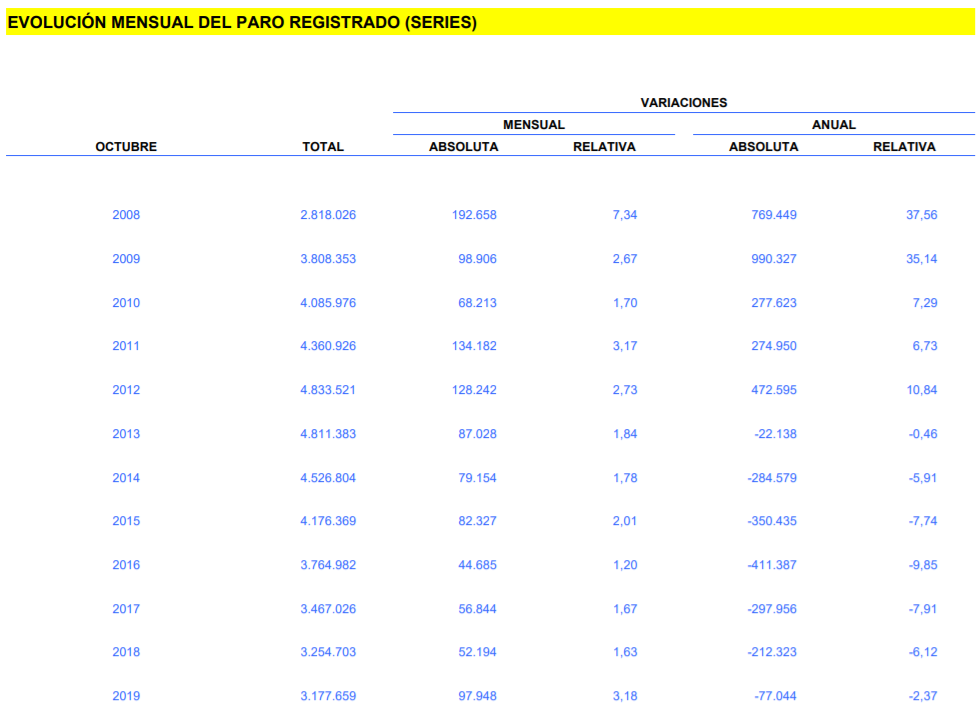Click the total value 4.176.369

328,521
